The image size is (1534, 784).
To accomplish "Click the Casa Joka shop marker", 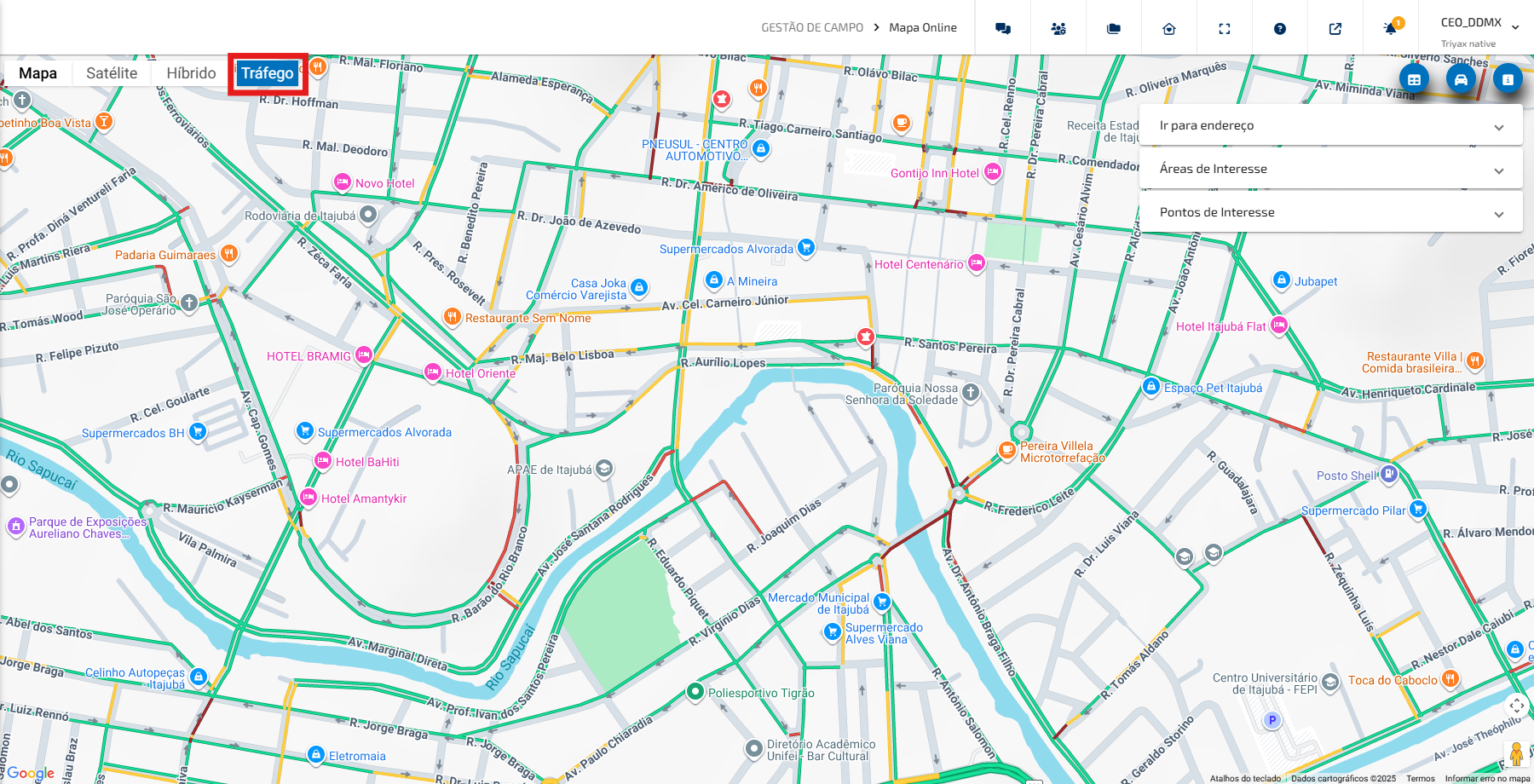I will coord(639,288).
